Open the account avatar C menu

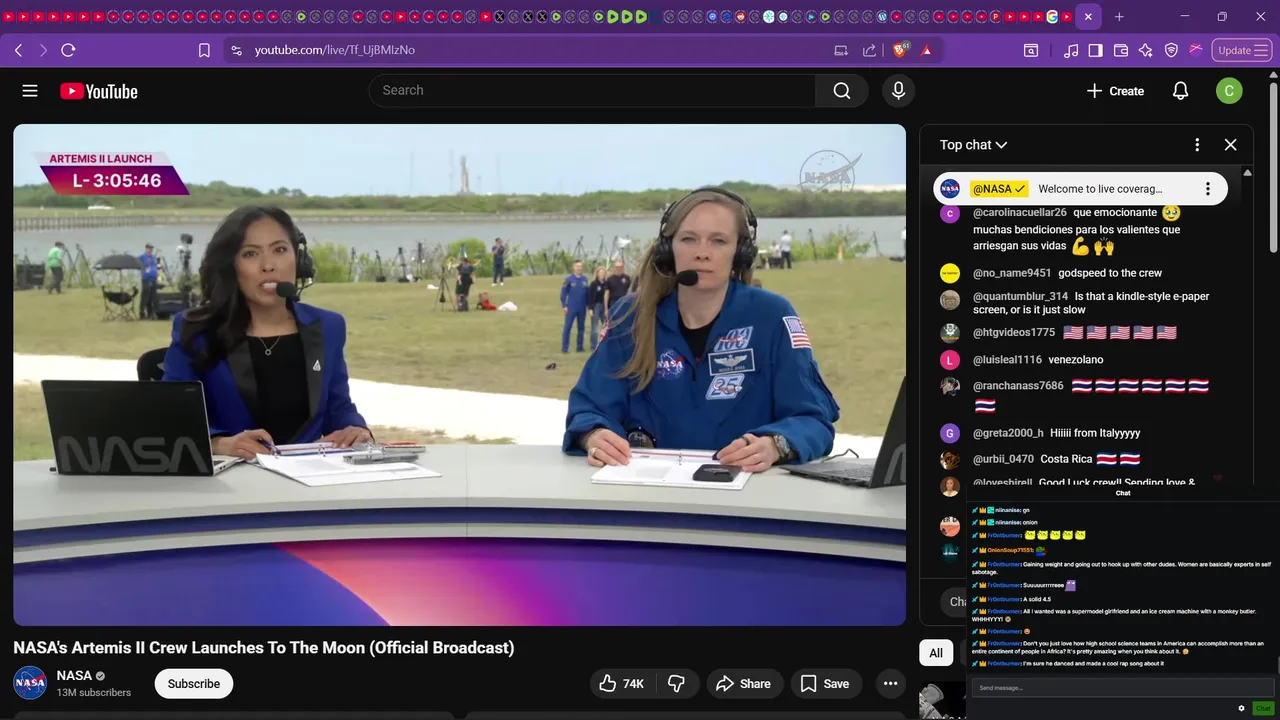click(1229, 91)
